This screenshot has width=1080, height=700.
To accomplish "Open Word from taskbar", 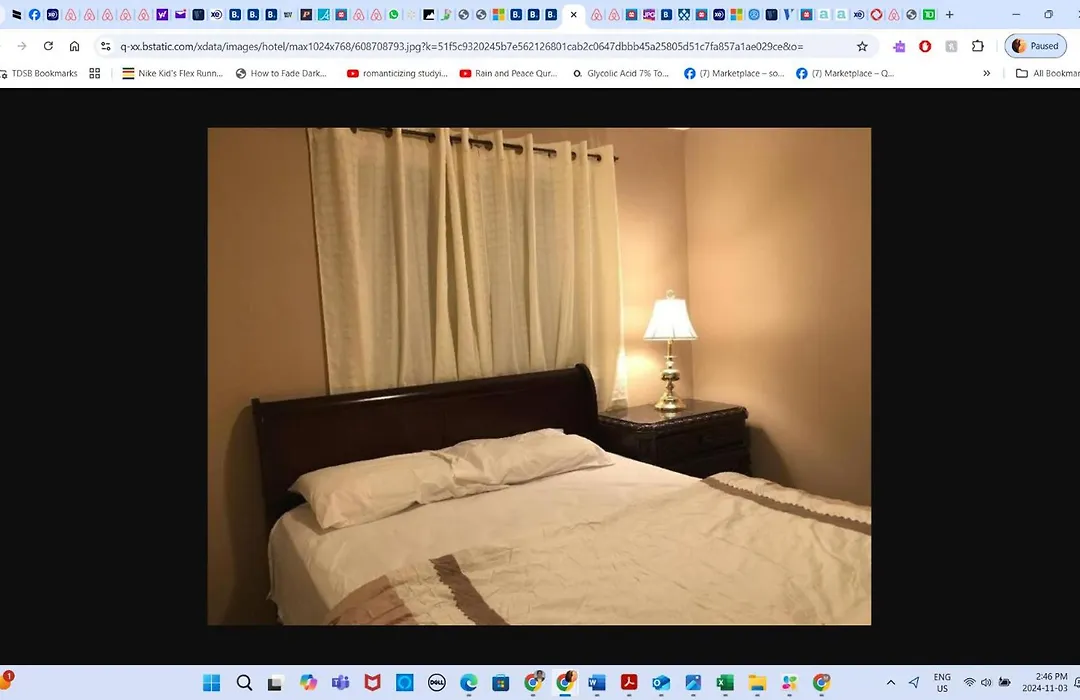I will point(596,683).
